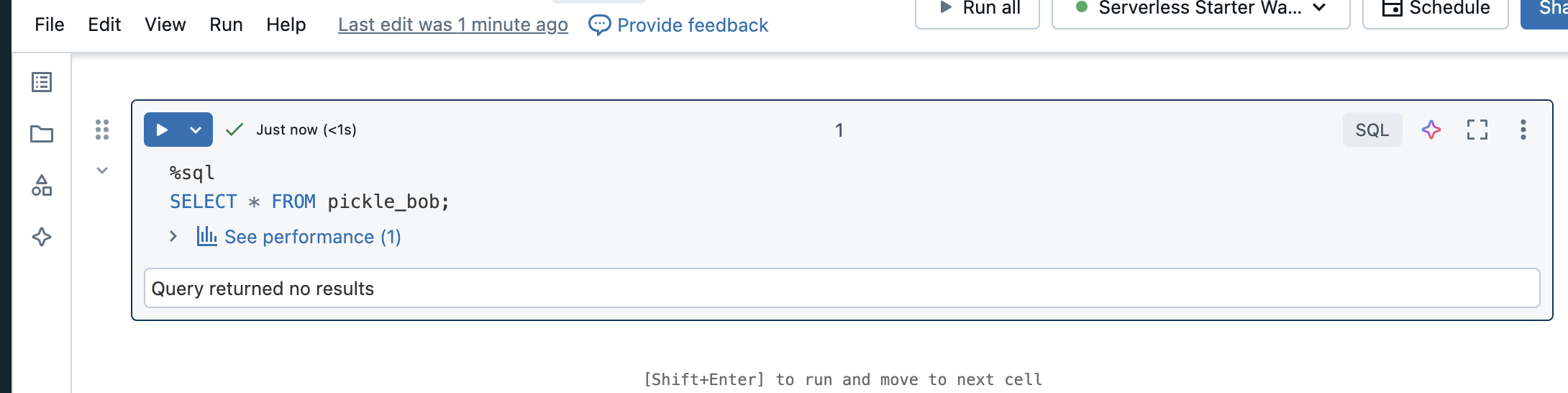Grab the cell drag handle dots
The width and height of the screenshot is (1568, 393).
click(x=102, y=130)
